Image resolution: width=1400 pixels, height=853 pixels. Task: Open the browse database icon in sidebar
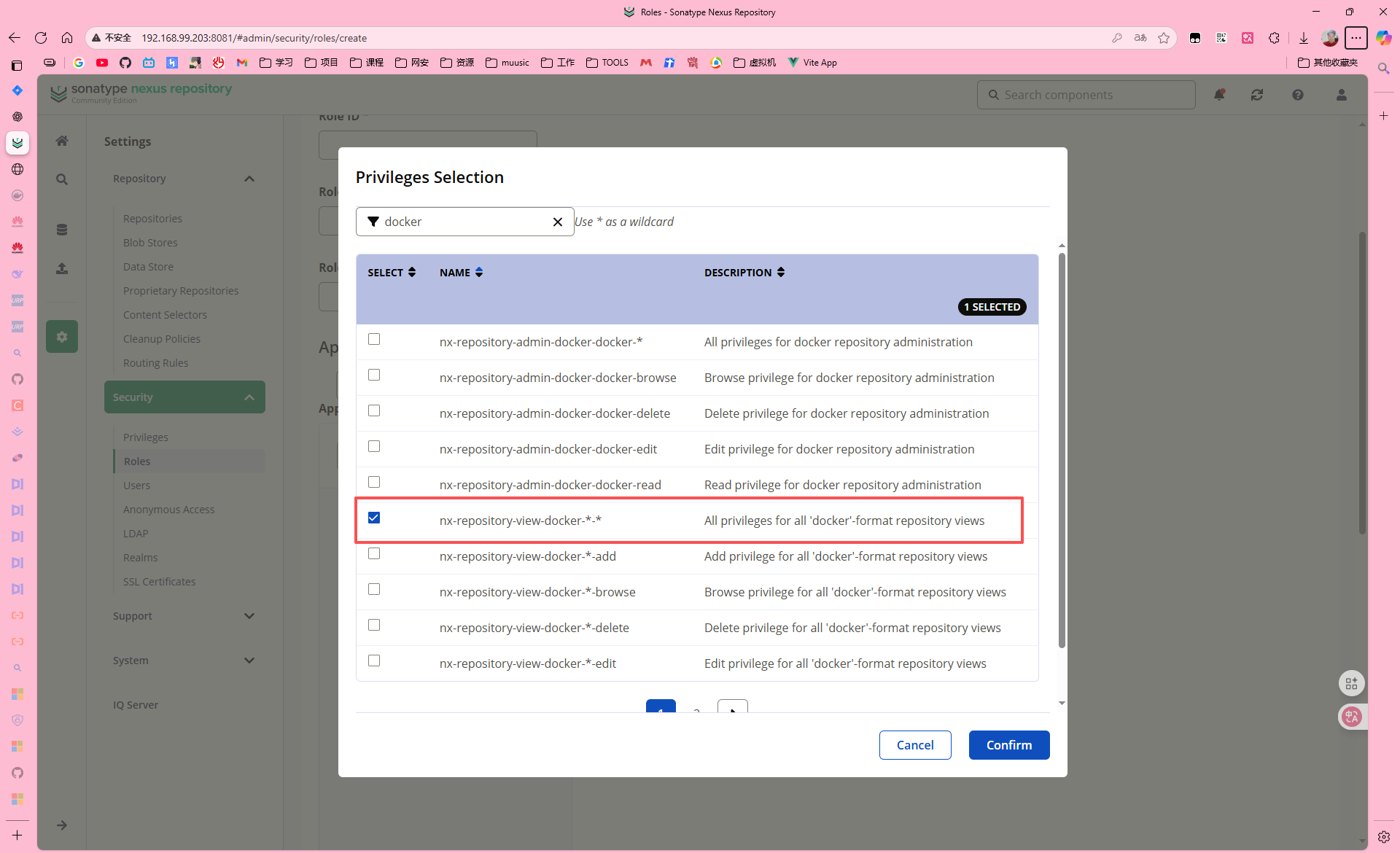[x=62, y=230]
